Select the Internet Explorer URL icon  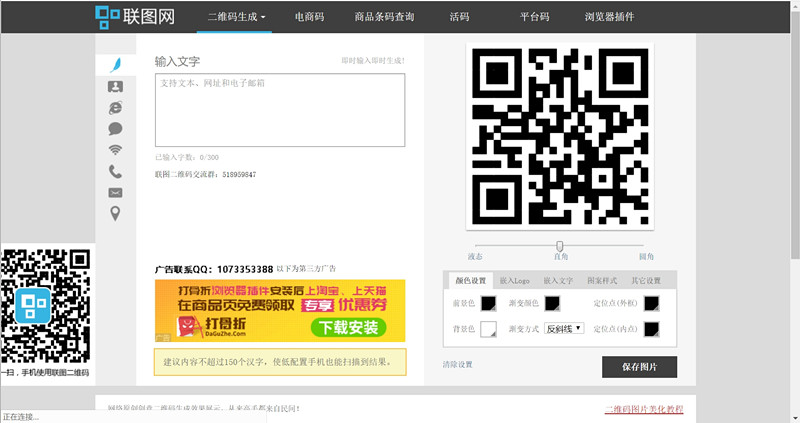tap(115, 108)
